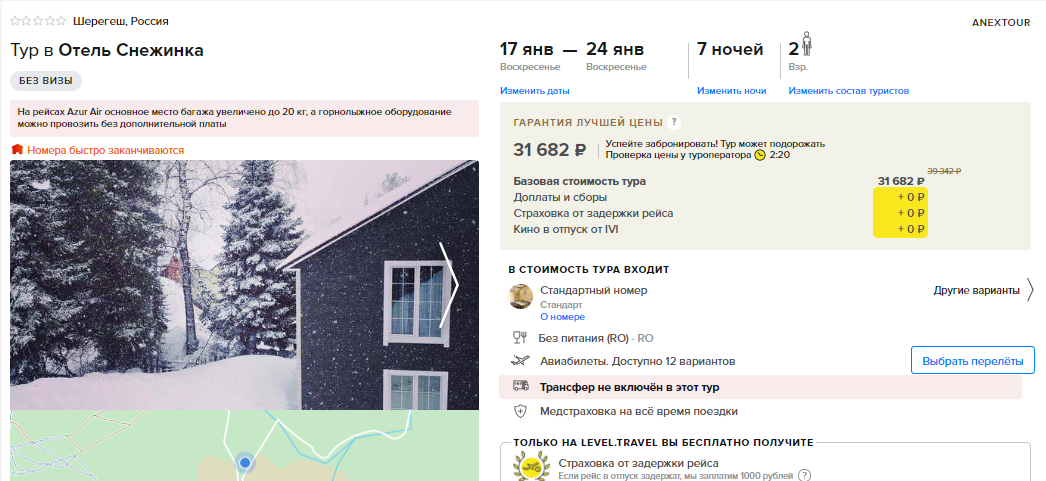Click the empty star rating above the hotel title
Viewport: 1046px width, 481px height.
tap(38, 21)
